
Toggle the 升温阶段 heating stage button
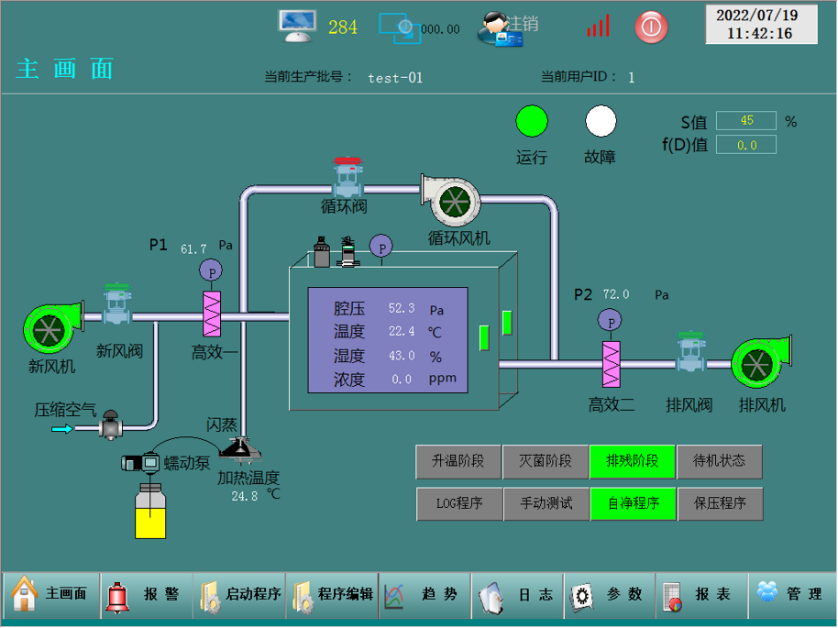click(457, 461)
